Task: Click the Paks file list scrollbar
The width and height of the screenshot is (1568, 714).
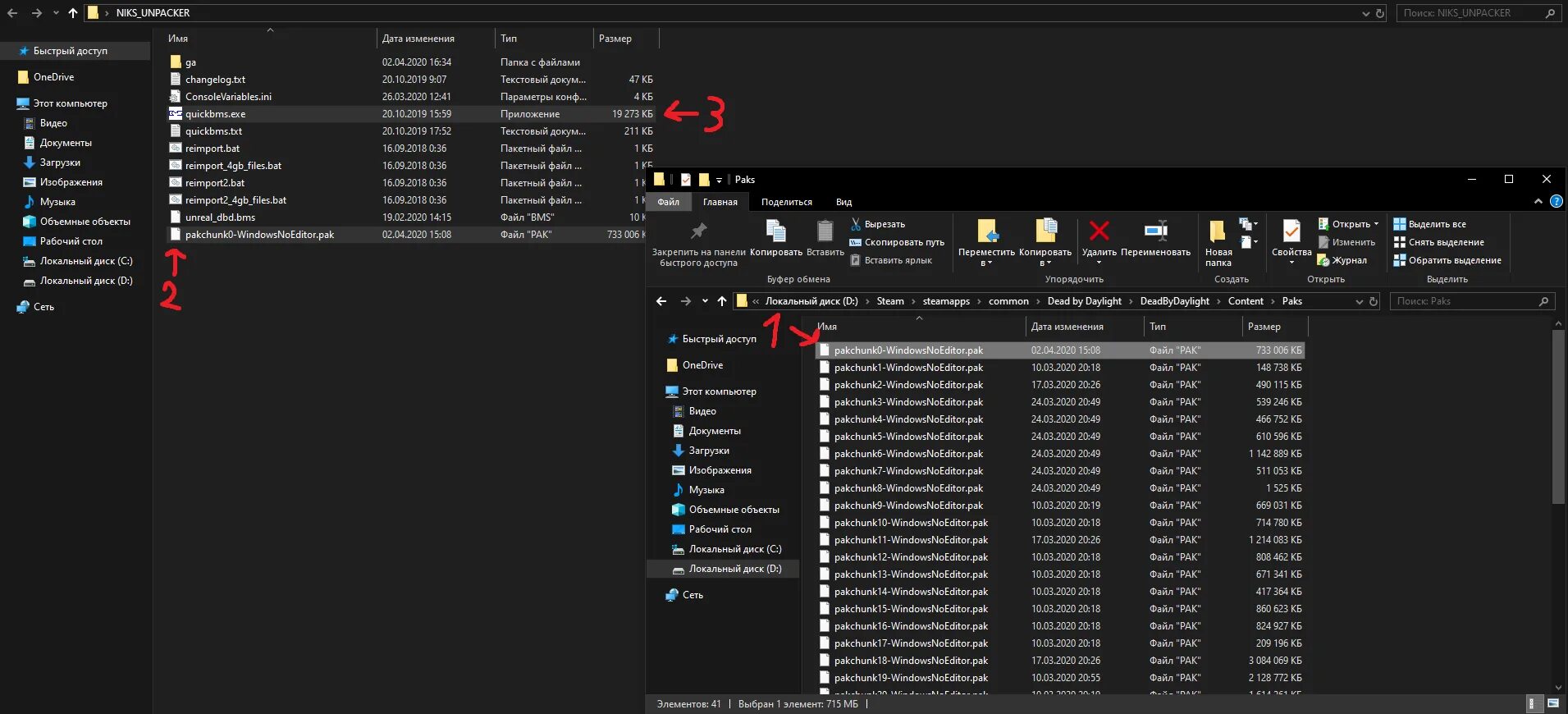Action: tap(1559, 418)
